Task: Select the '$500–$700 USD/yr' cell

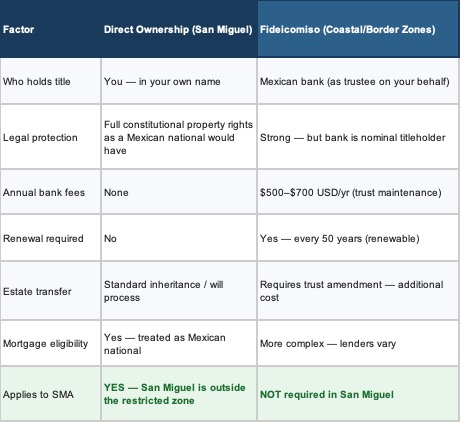Action: 351,192
